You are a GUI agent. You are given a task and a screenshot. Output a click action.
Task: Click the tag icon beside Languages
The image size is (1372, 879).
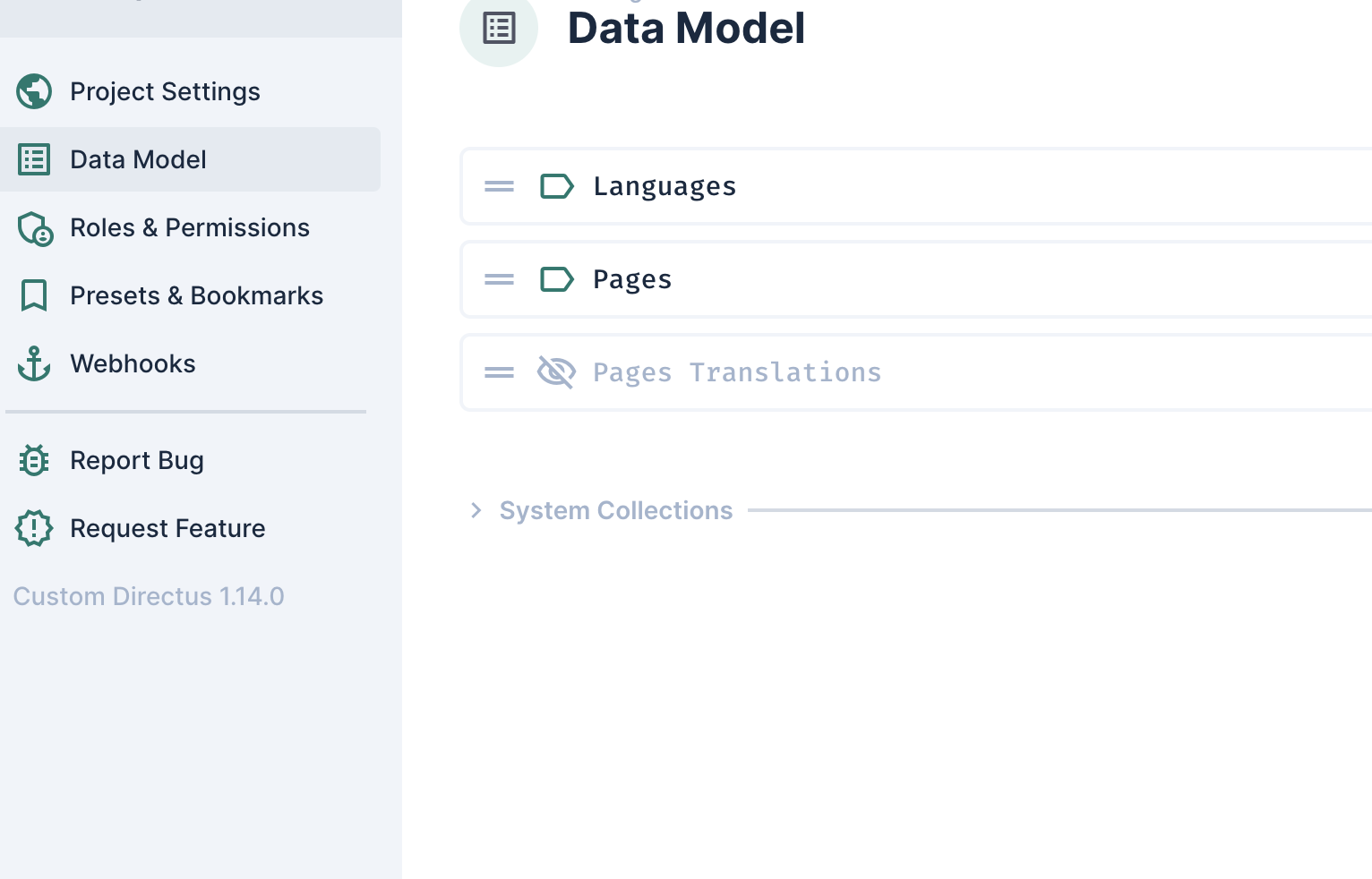(556, 186)
